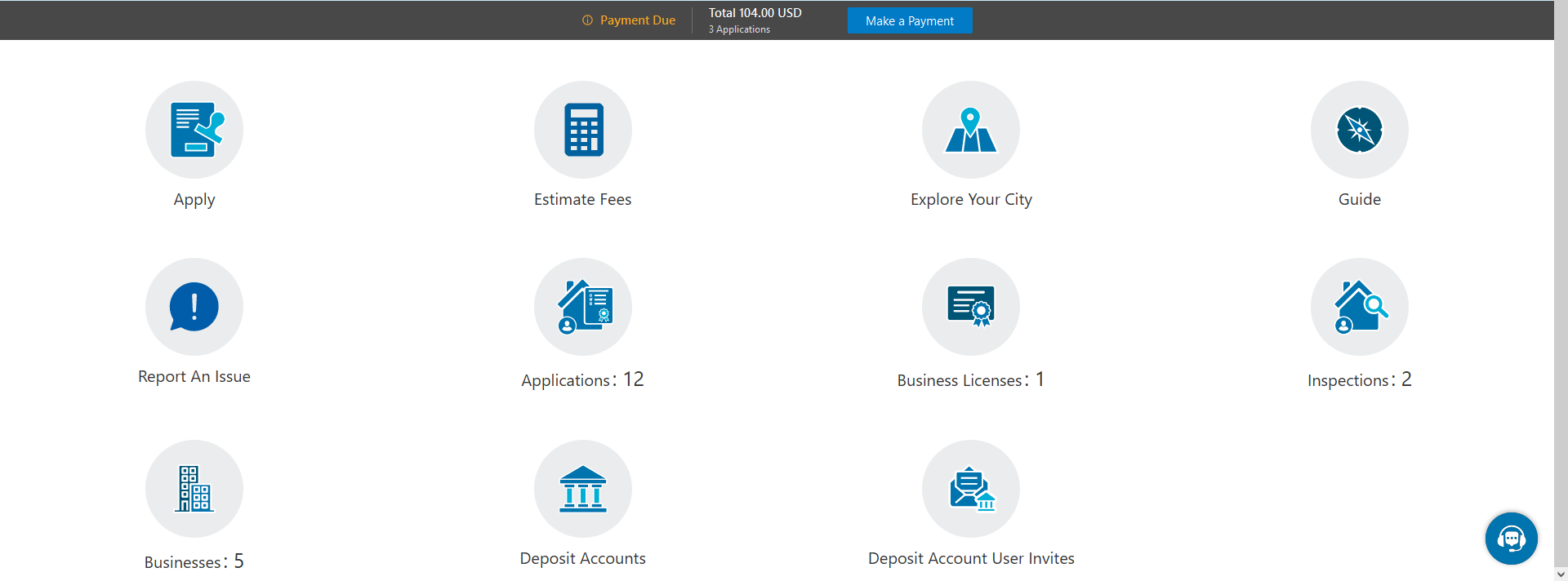Click the 3 Applications text

tap(739, 29)
